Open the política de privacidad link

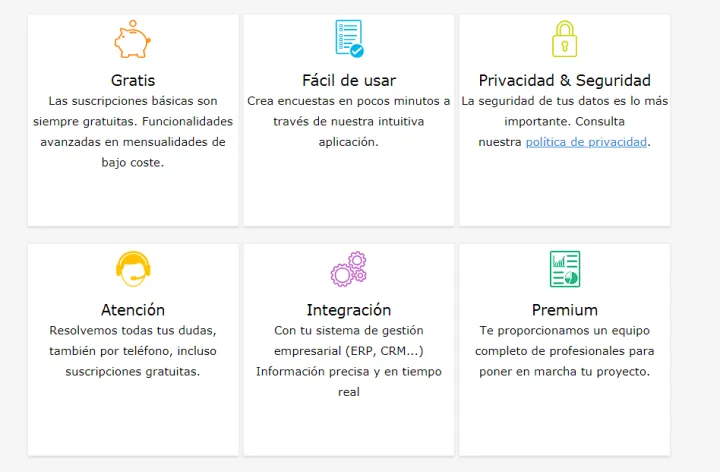(586, 142)
